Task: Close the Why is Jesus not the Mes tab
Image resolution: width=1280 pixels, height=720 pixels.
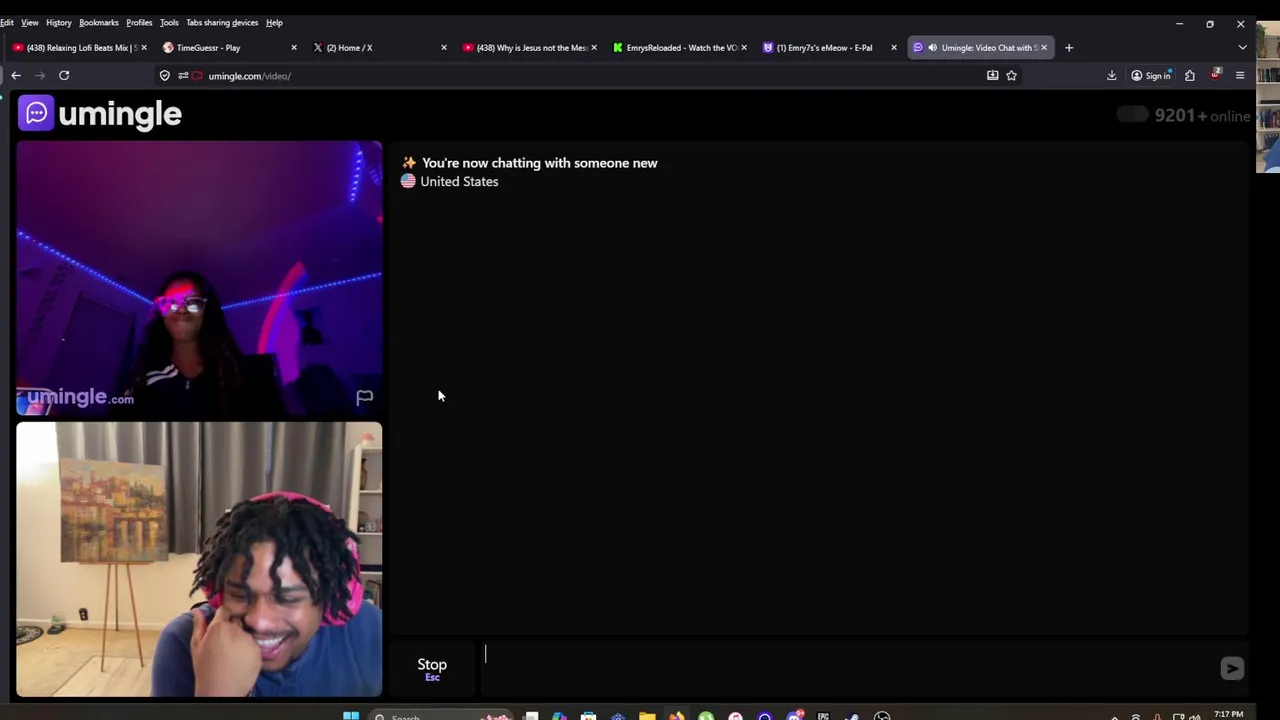Action: (x=594, y=47)
